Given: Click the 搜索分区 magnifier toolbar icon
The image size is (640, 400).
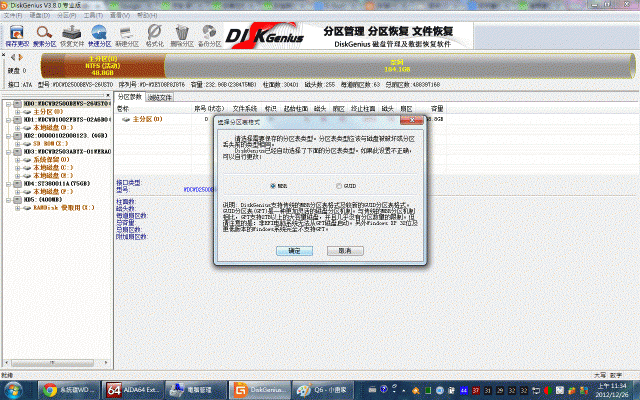Looking at the screenshot, I should click(44, 36).
